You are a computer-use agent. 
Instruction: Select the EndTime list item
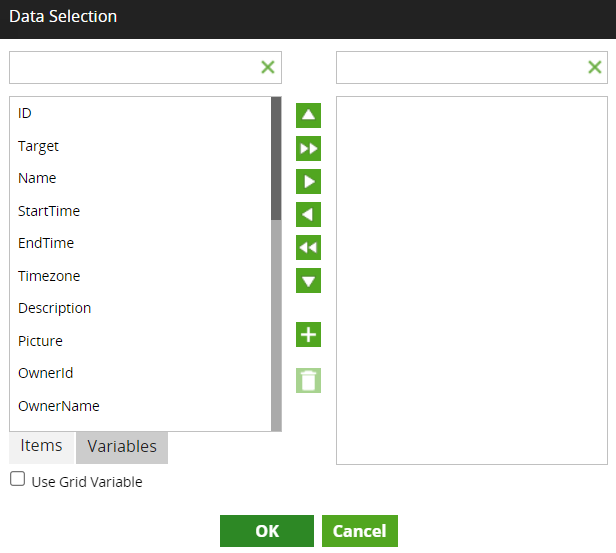(x=140, y=243)
